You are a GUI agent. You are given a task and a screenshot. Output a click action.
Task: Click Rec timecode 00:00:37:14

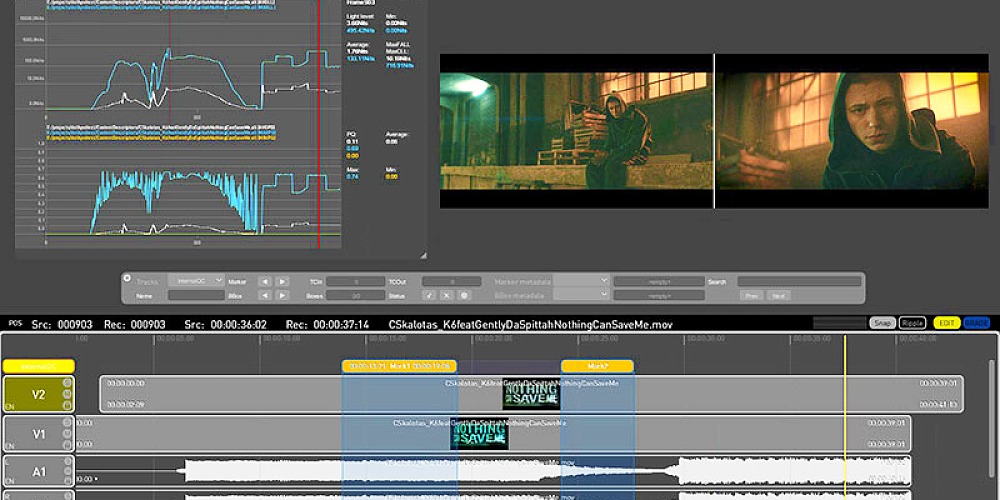coord(341,324)
